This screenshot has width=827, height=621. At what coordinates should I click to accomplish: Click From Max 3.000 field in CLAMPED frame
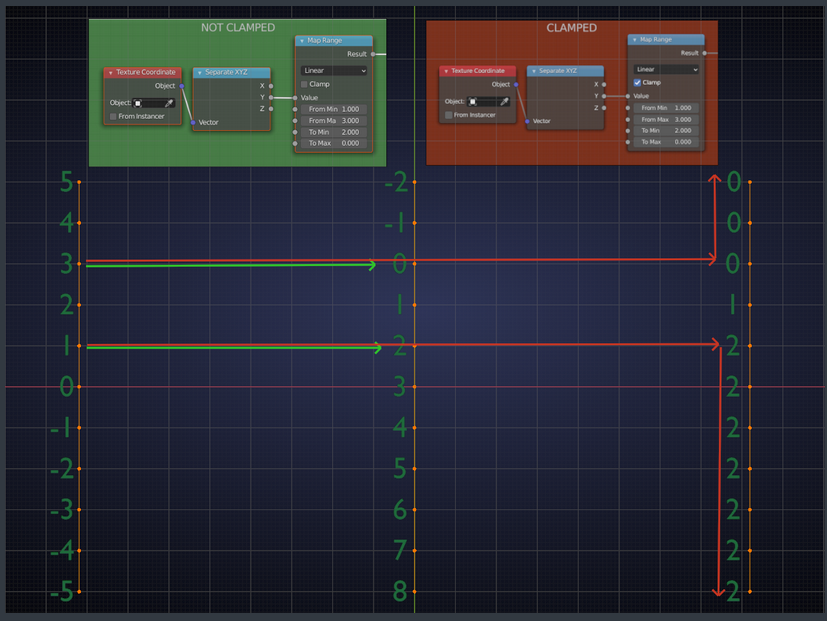pyautogui.click(x=666, y=119)
